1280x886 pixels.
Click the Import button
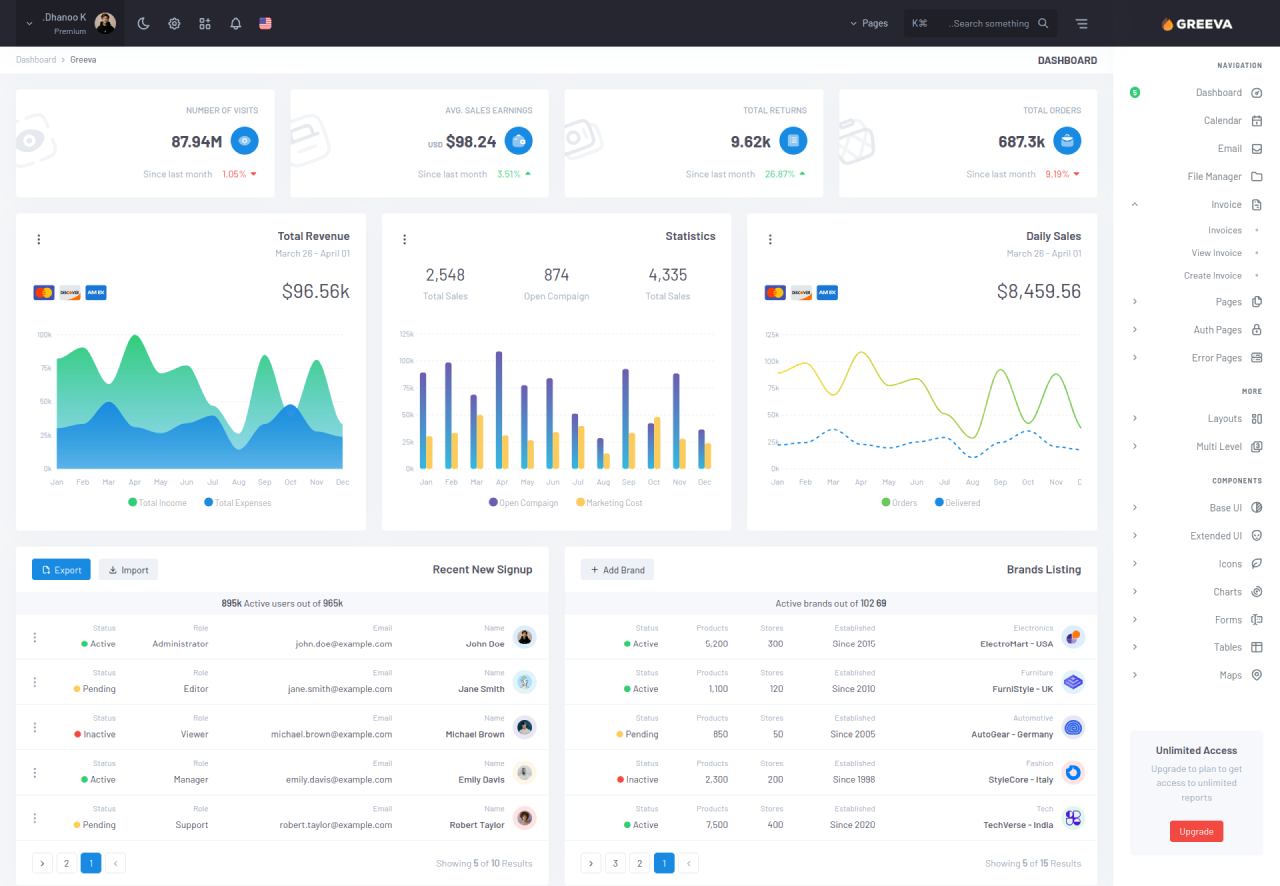point(128,570)
